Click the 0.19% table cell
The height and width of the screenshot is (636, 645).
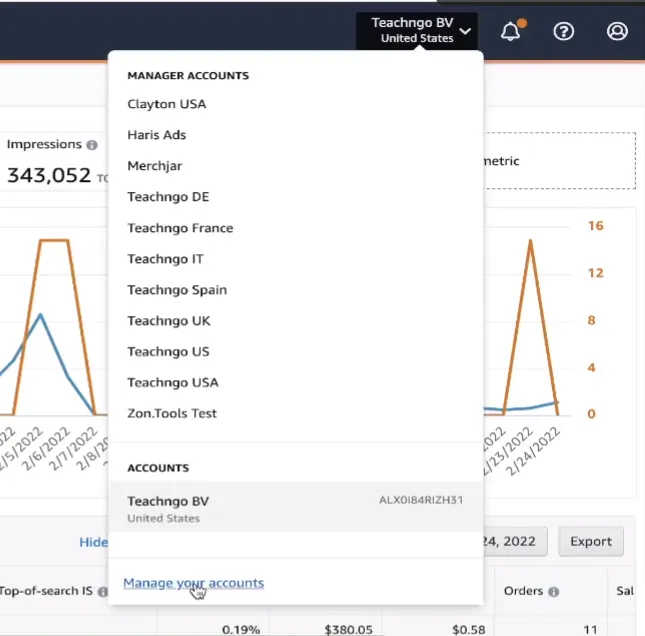(x=241, y=629)
